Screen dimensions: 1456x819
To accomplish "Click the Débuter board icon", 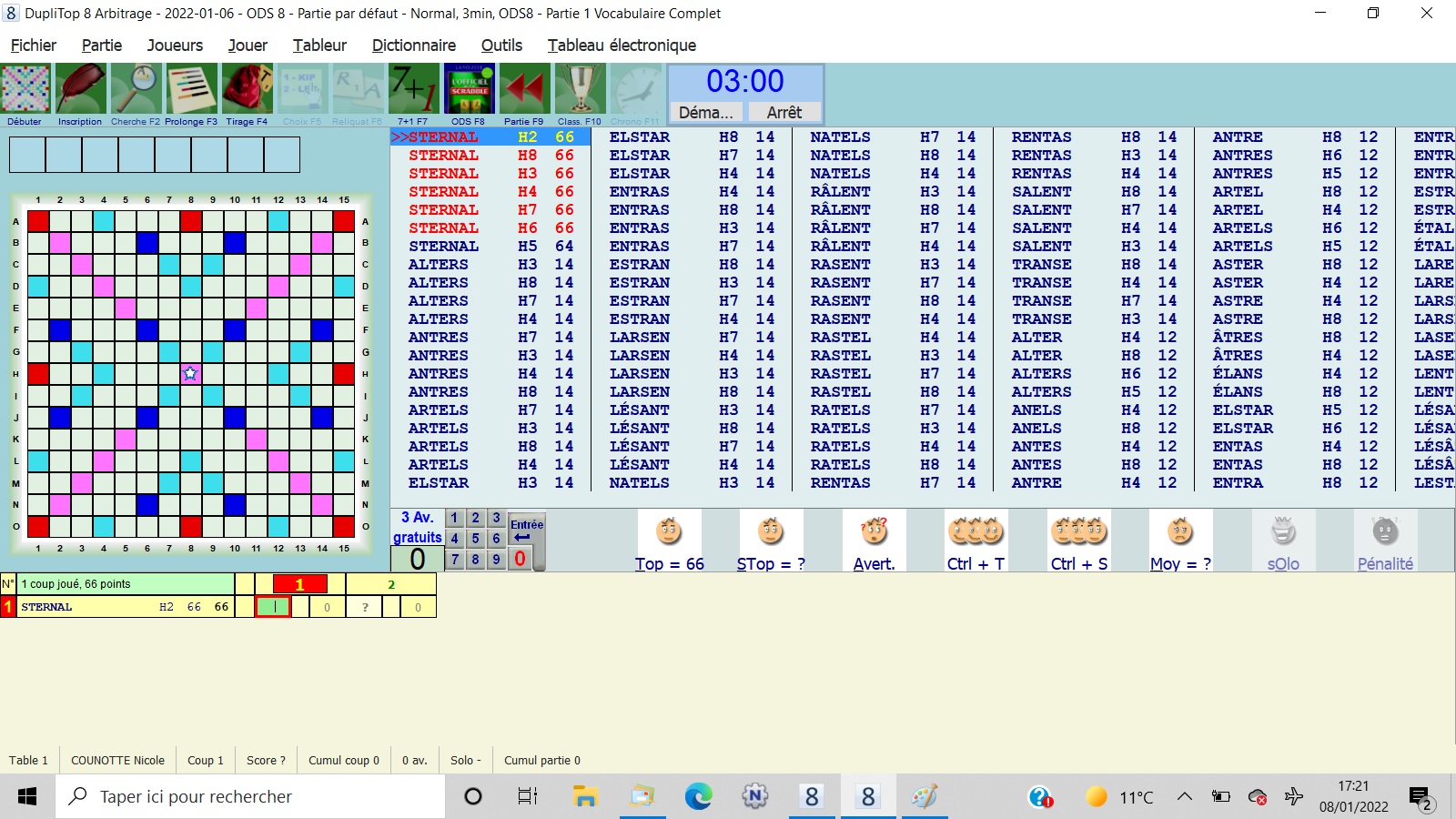I will pyautogui.click(x=25, y=89).
